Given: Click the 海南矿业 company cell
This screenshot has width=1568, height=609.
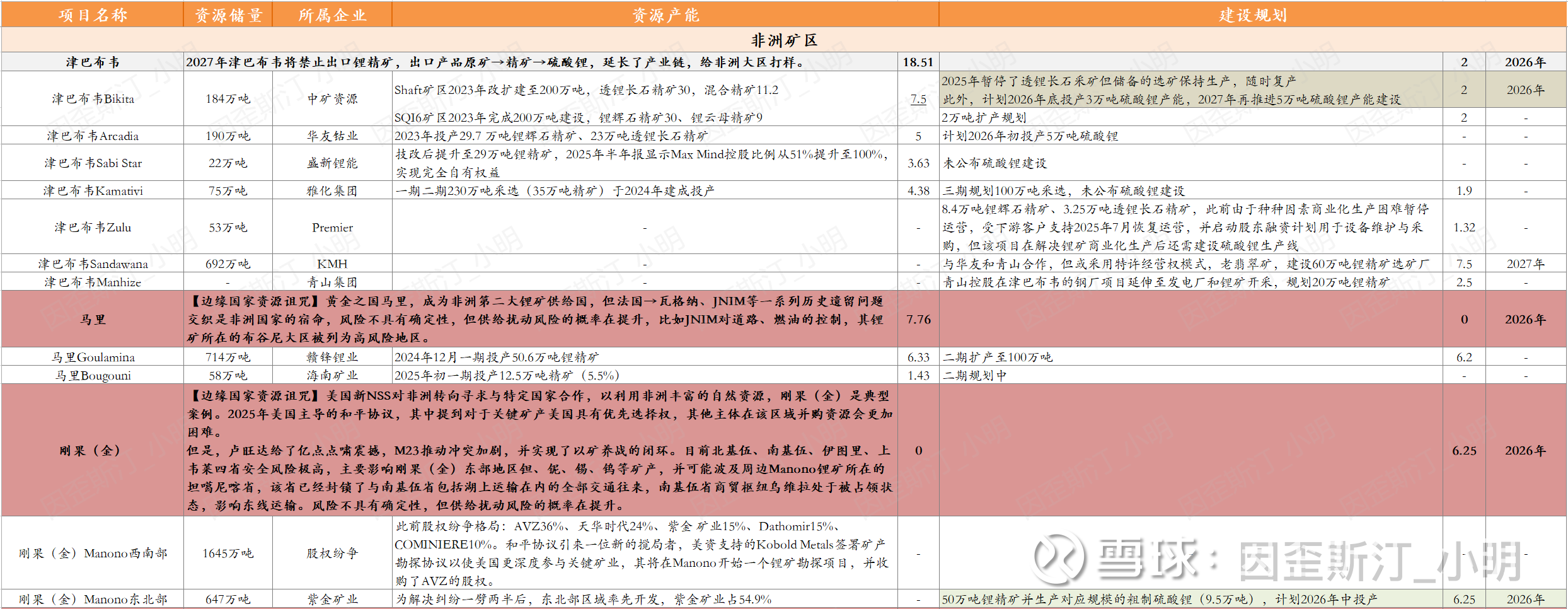Looking at the screenshot, I should tap(332, 375).
